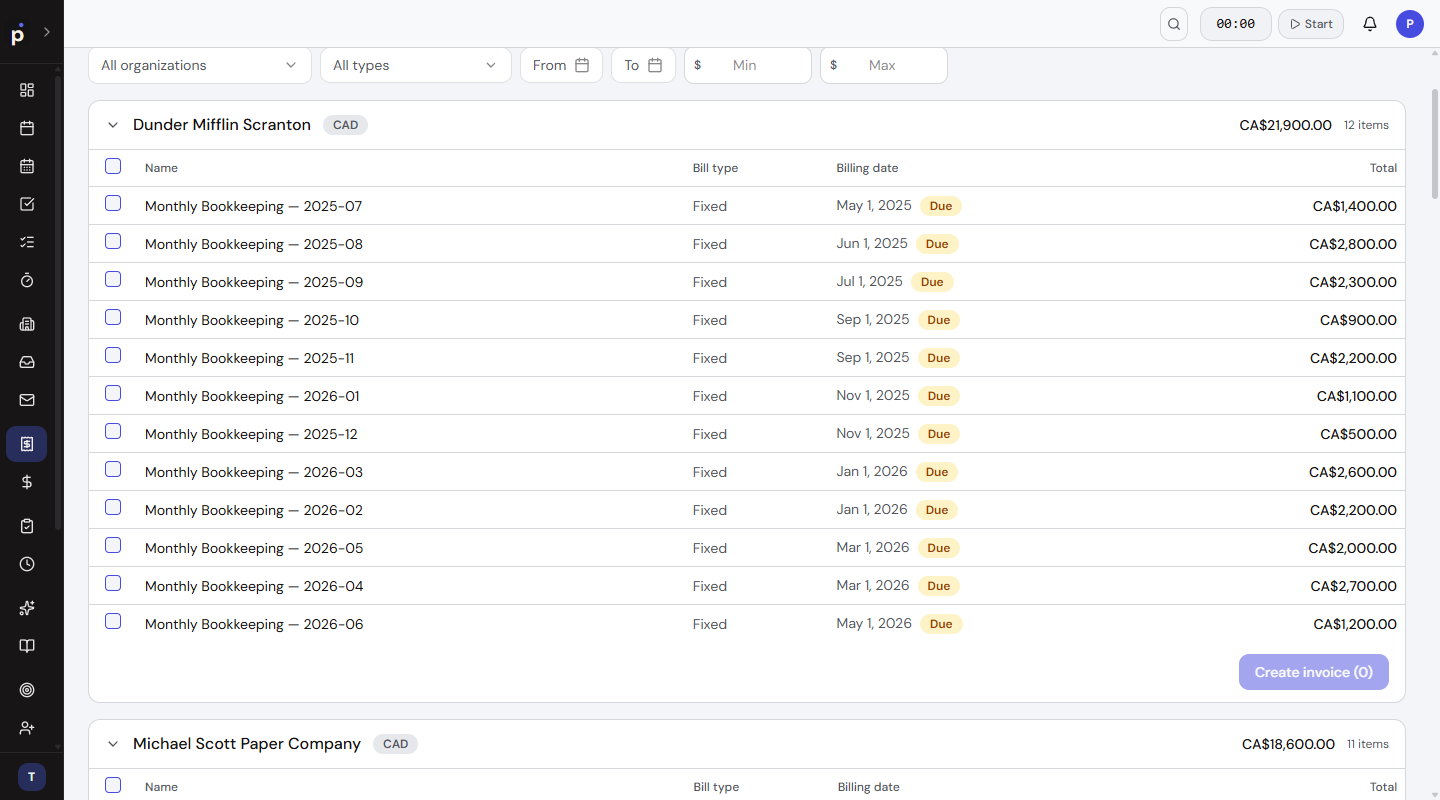Click the page's vertical scrollbar
The width and height of the screenshot is (1440, 800).
pos(1435,145)
